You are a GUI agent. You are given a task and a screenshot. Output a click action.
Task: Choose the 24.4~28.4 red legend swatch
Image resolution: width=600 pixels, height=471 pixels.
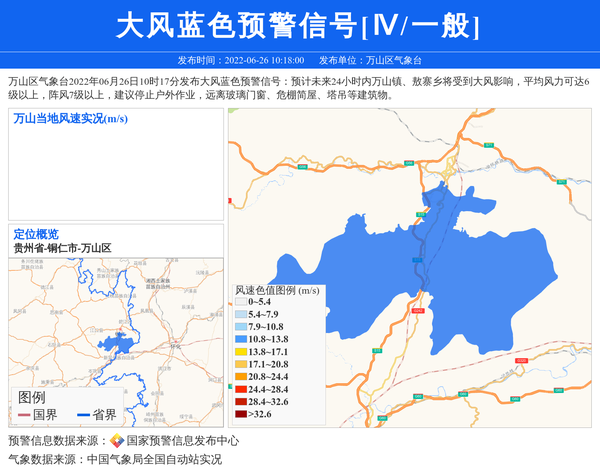240,388
